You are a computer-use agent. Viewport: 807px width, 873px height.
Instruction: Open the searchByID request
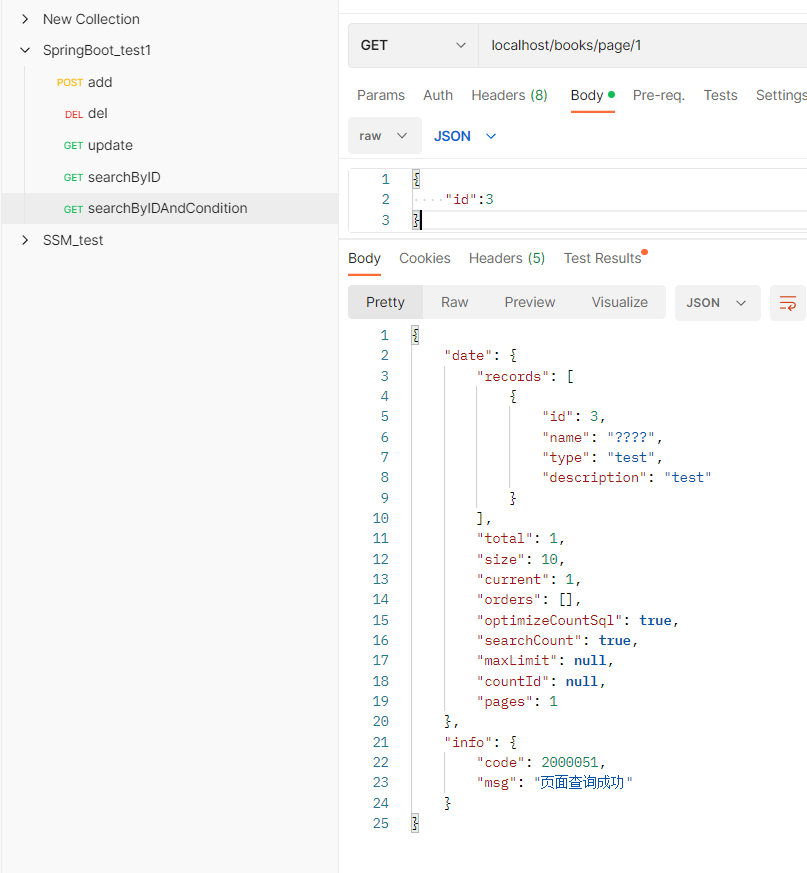tap(123, 177)
